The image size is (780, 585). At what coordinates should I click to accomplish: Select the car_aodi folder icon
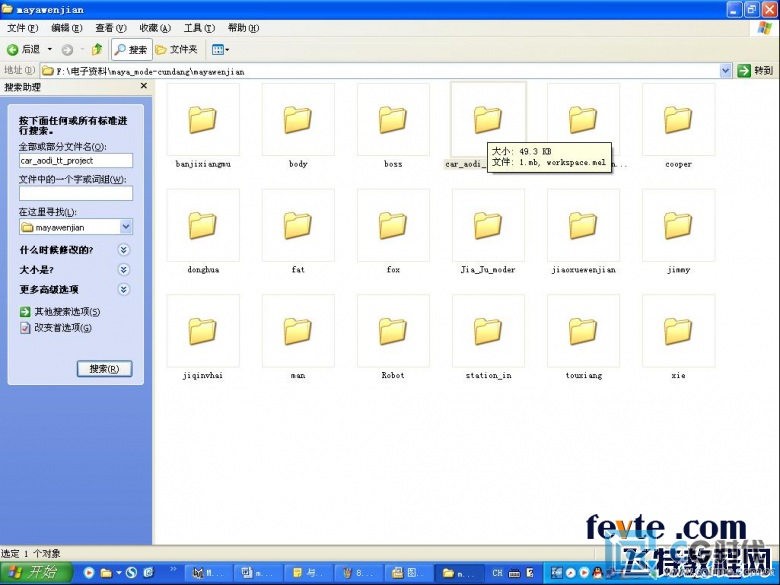coord(488,120)
